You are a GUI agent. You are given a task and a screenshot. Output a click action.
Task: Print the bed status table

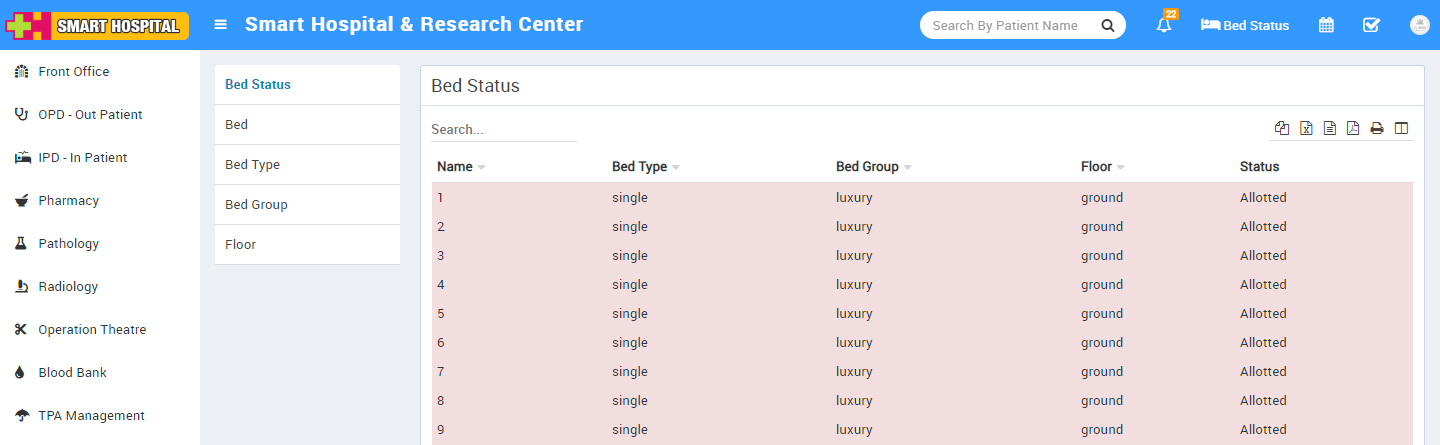(1377, 128)
